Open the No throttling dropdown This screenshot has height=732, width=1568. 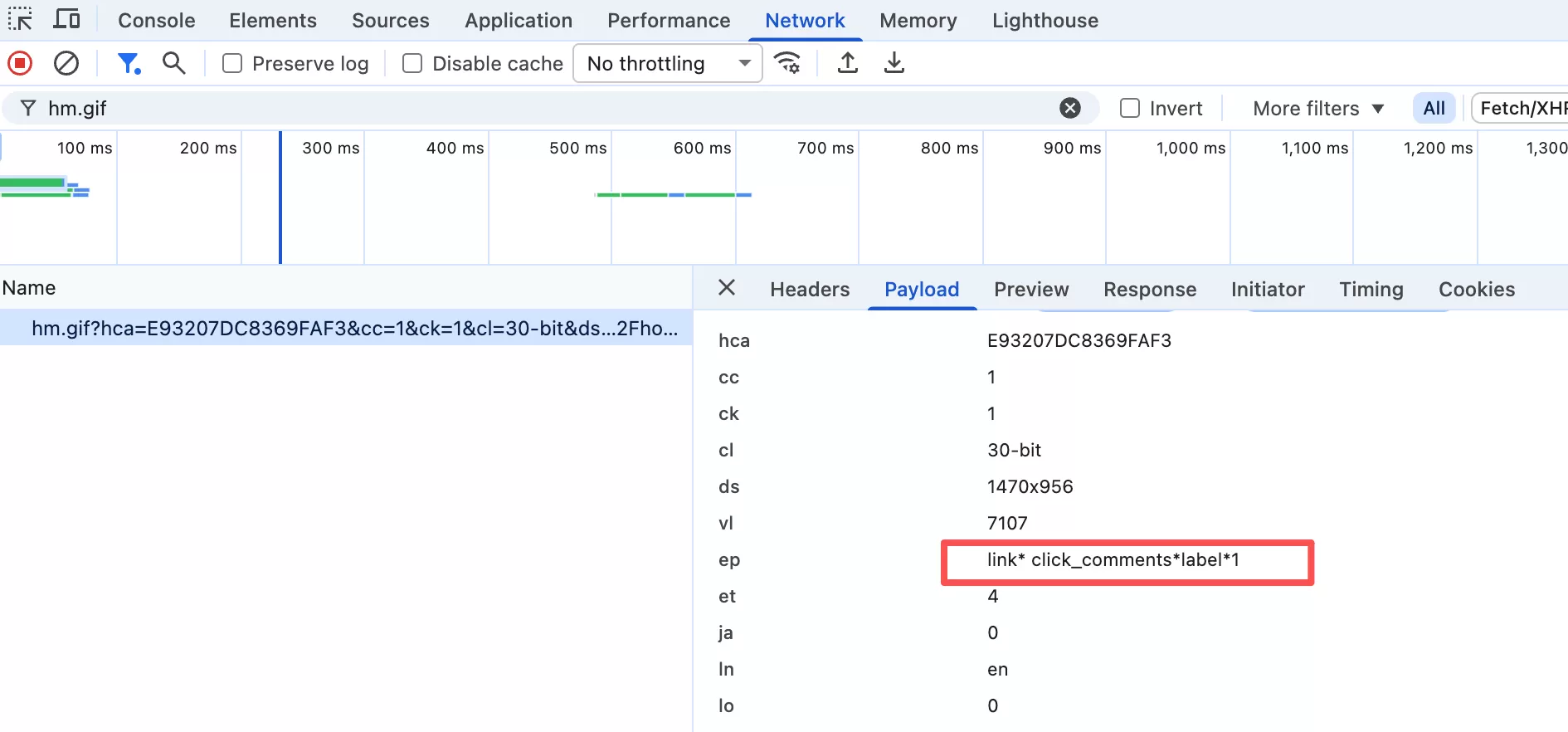click(x=667, y=64)
